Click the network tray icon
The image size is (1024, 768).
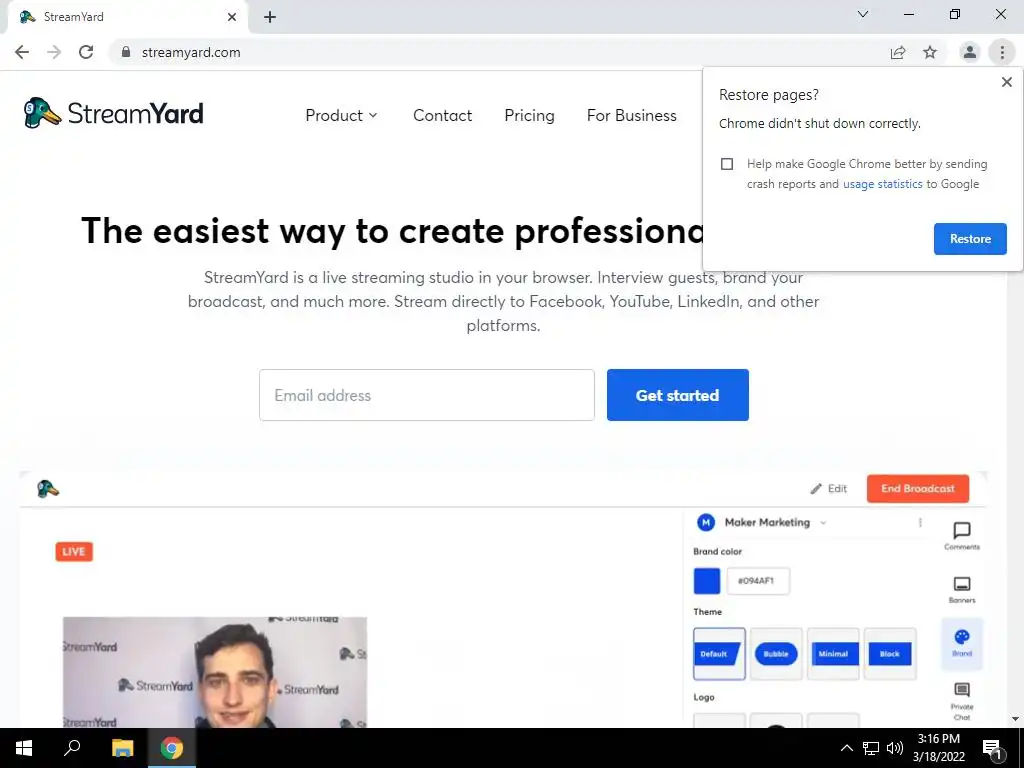(871, 748)
